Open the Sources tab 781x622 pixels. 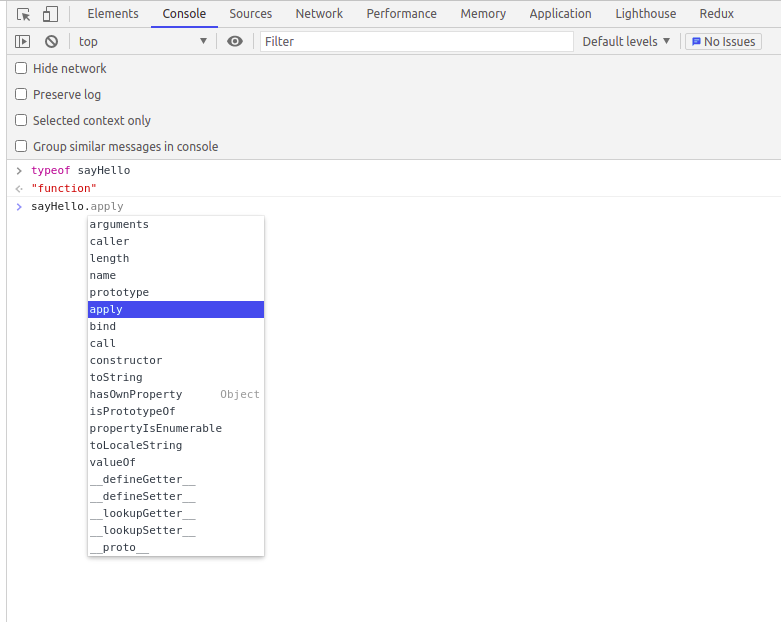click(x=251, y=13)
